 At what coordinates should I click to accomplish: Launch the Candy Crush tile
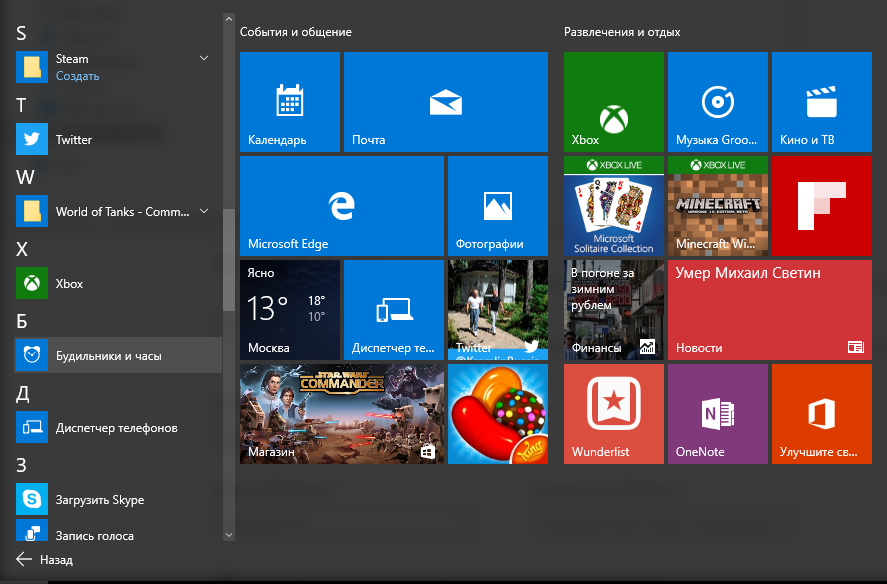click(x=498, y=414)
